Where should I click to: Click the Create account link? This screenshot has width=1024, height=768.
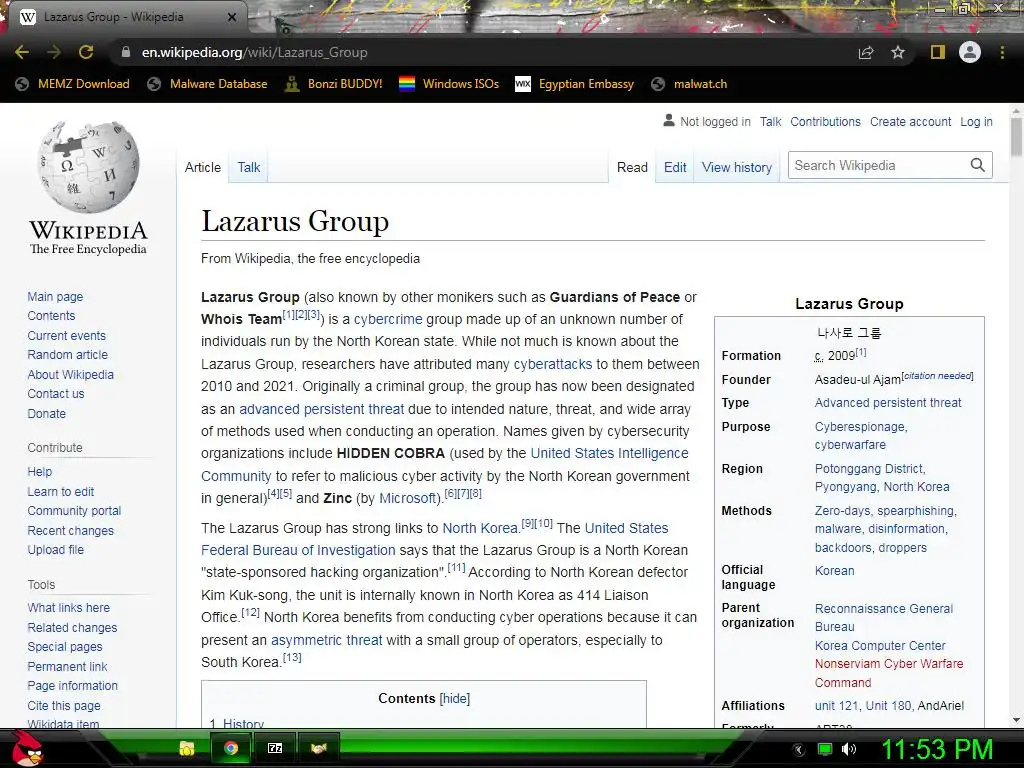[x=910, y=121]
